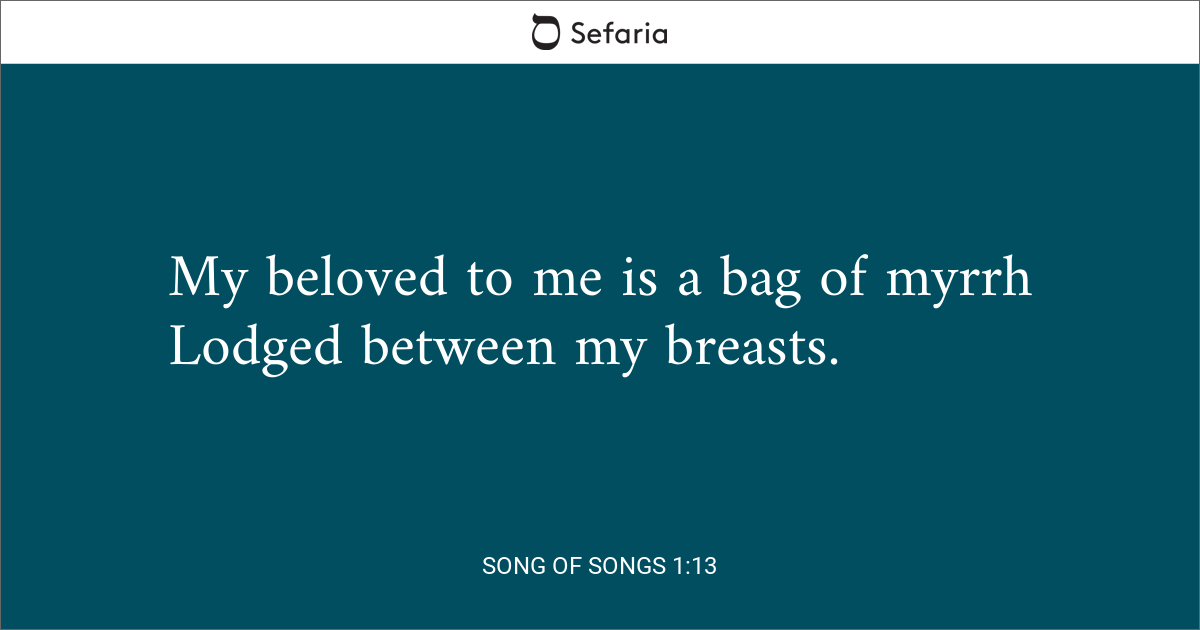
Task: Click the word "to" in the first line
Action: tap(488, 280)
